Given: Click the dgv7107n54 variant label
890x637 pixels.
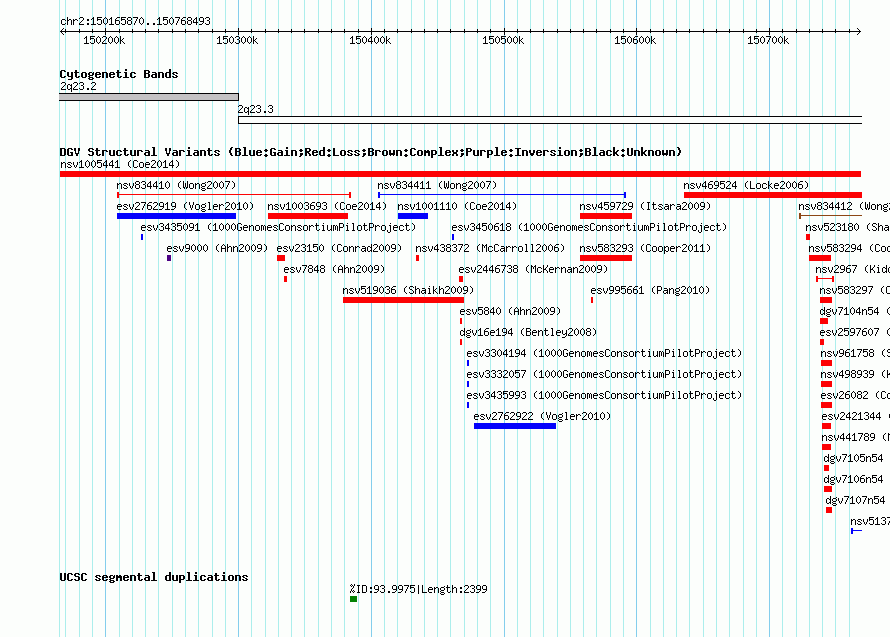Looking at the screenshot, I should coord(855,500).
